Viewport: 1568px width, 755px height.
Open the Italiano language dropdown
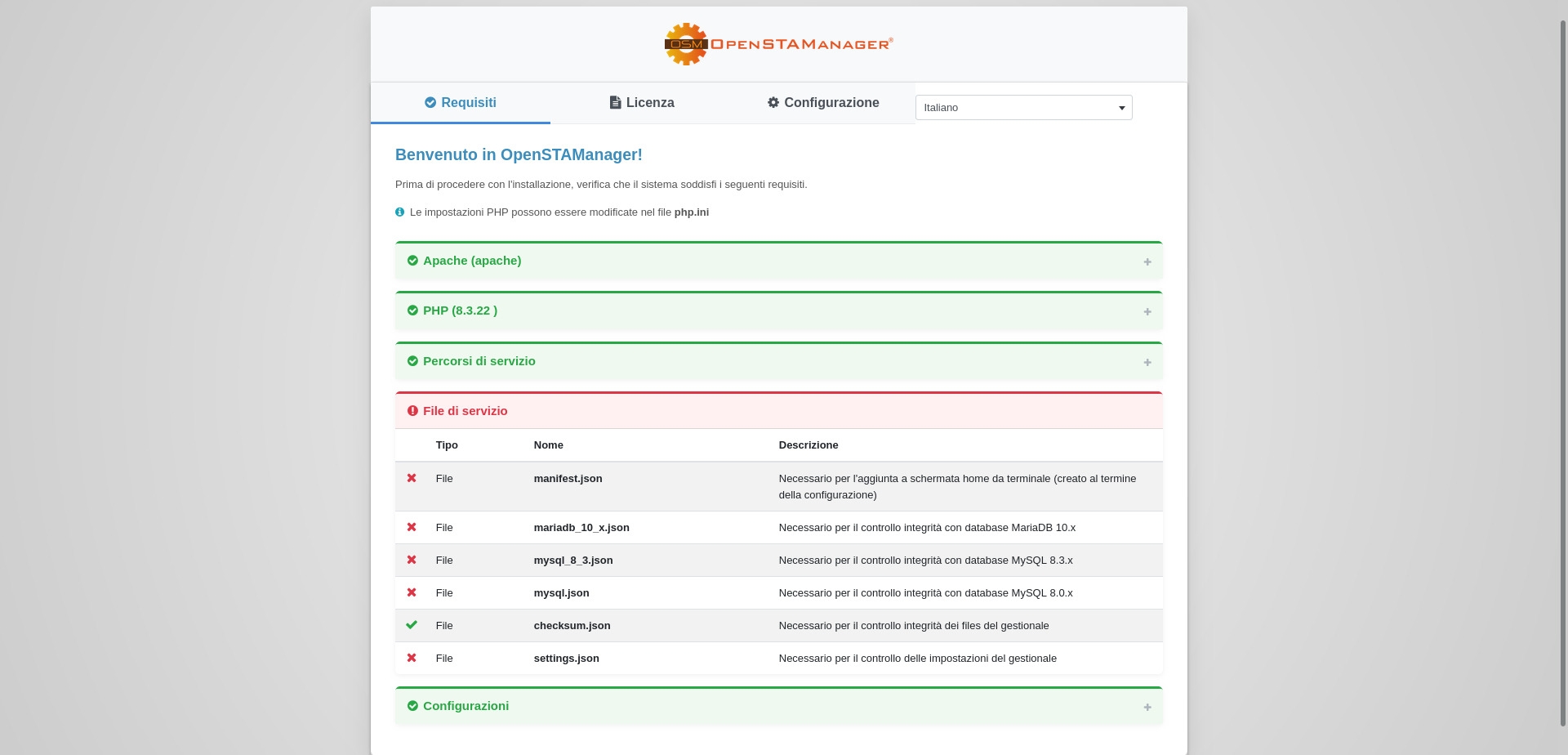point(1023,108)
